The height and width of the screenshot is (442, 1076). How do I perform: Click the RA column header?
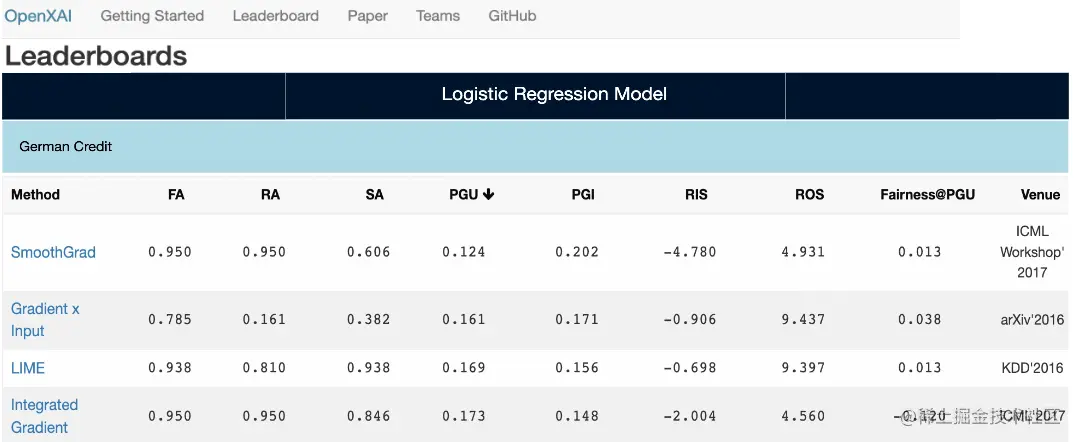coord(270,195)
